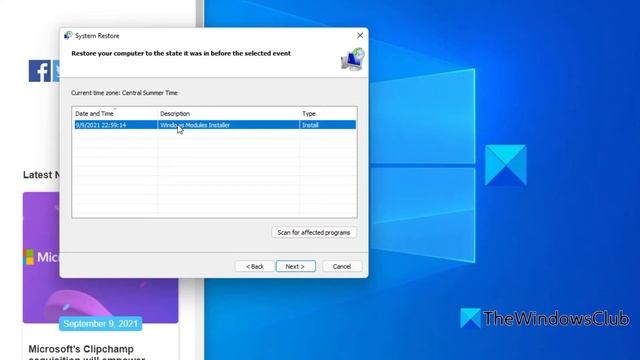This screenshot has width=640, height=360.
Task: Sort by Type column header
Action: (328, 113)
